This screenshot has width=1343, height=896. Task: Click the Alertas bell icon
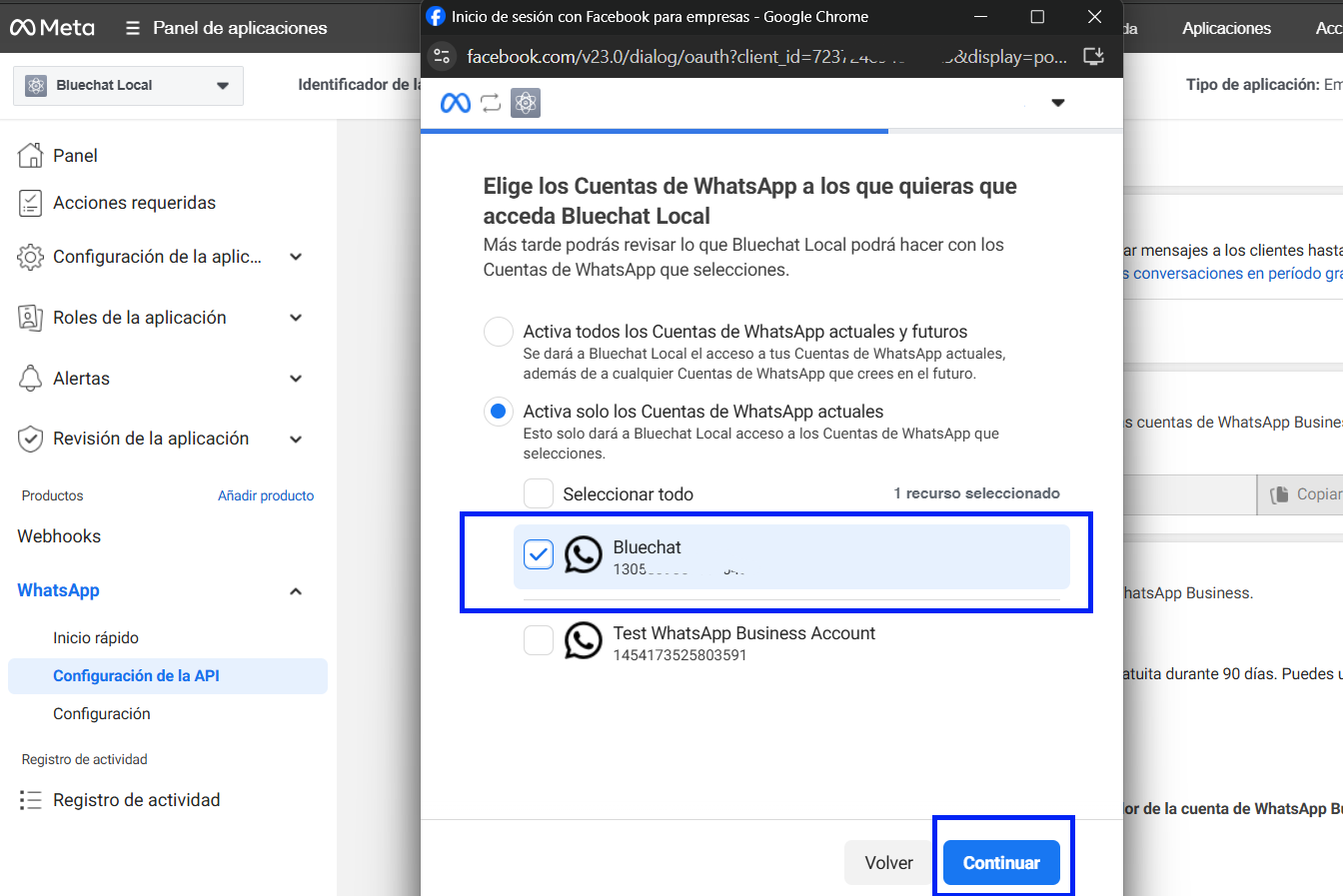coord(31,379)
